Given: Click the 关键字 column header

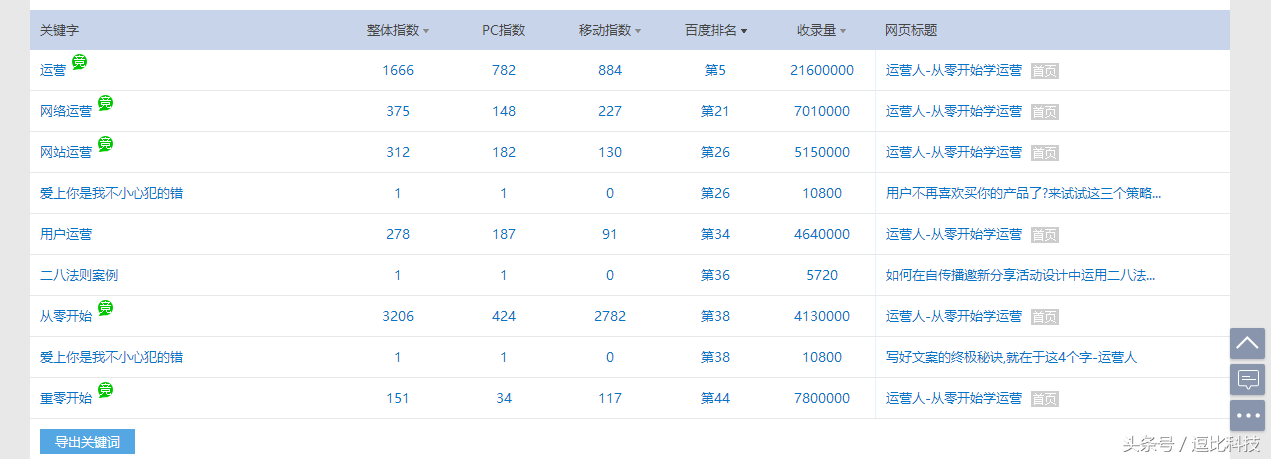Looking at the screenshot, I should 59,31.
